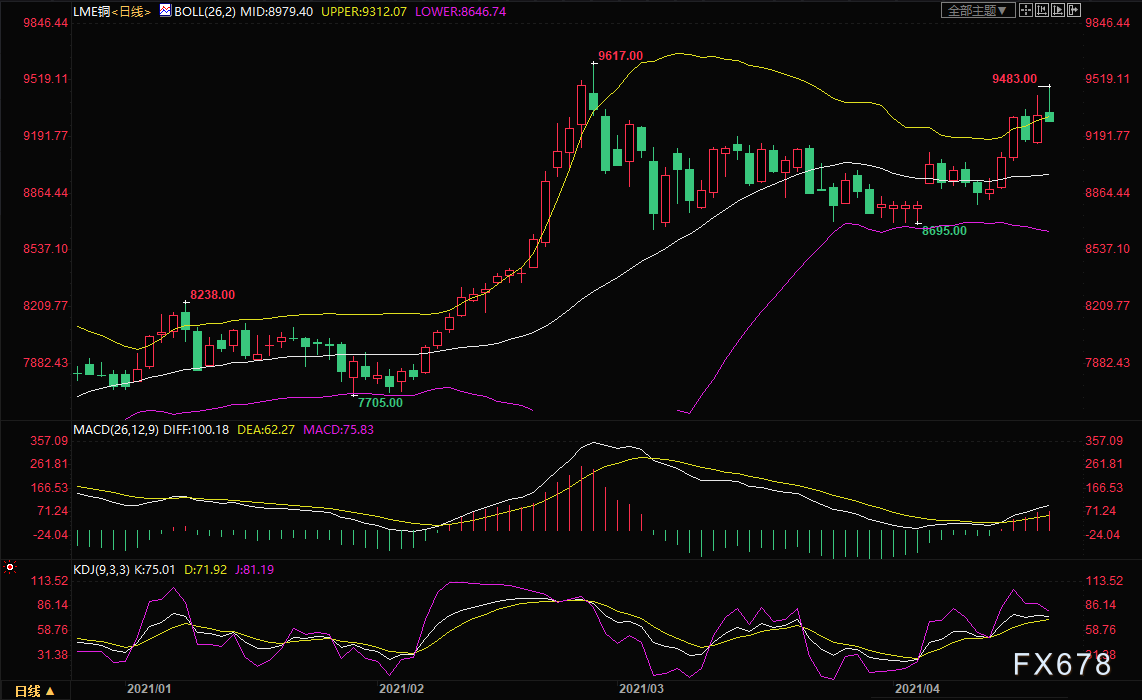The width and height of the screenshot is (1142, 700).
Task: Click the 2021/03 date on the time axis
Action: tap(640, 689)
